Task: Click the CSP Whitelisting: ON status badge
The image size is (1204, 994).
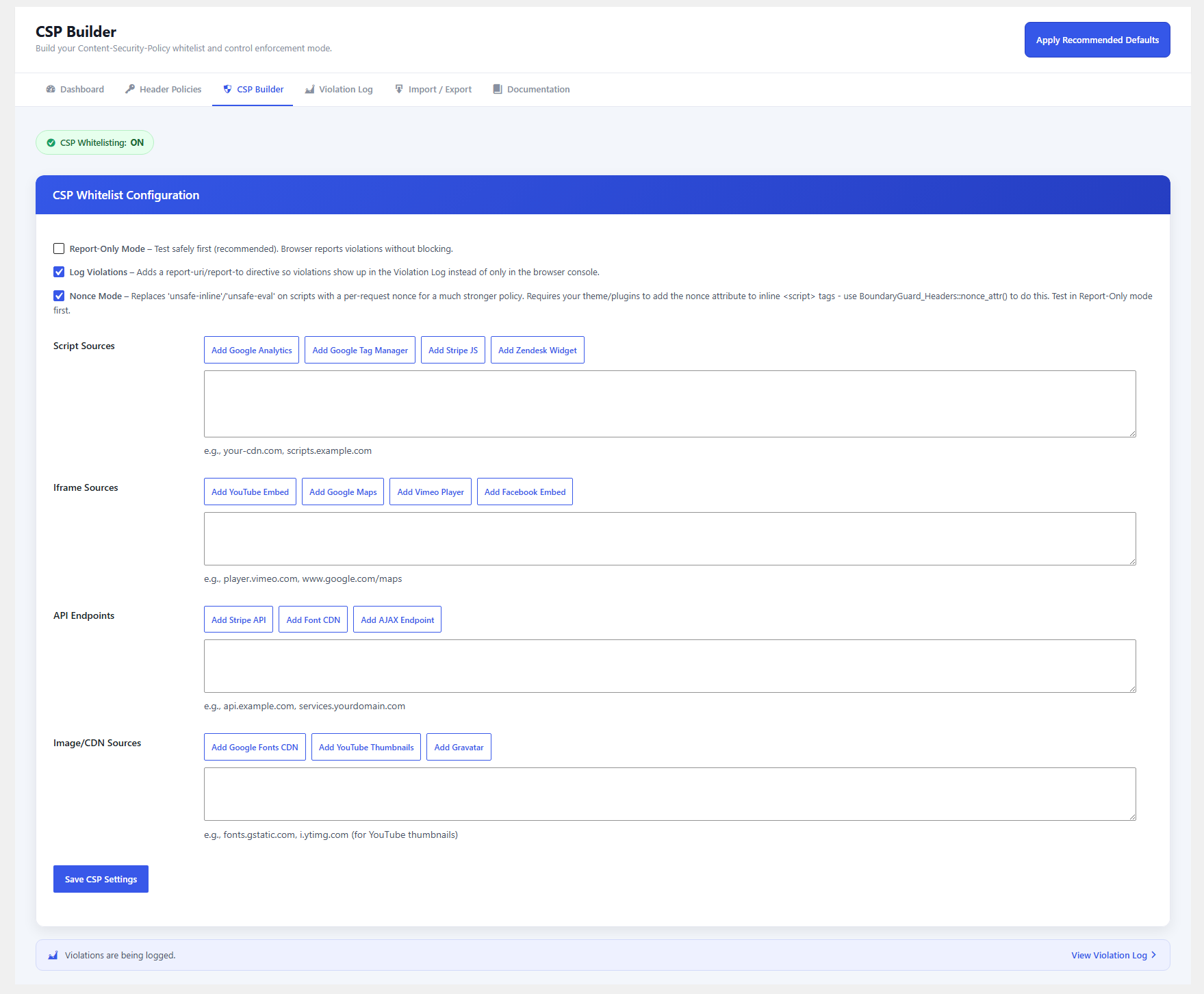Action: click(94, 142)
